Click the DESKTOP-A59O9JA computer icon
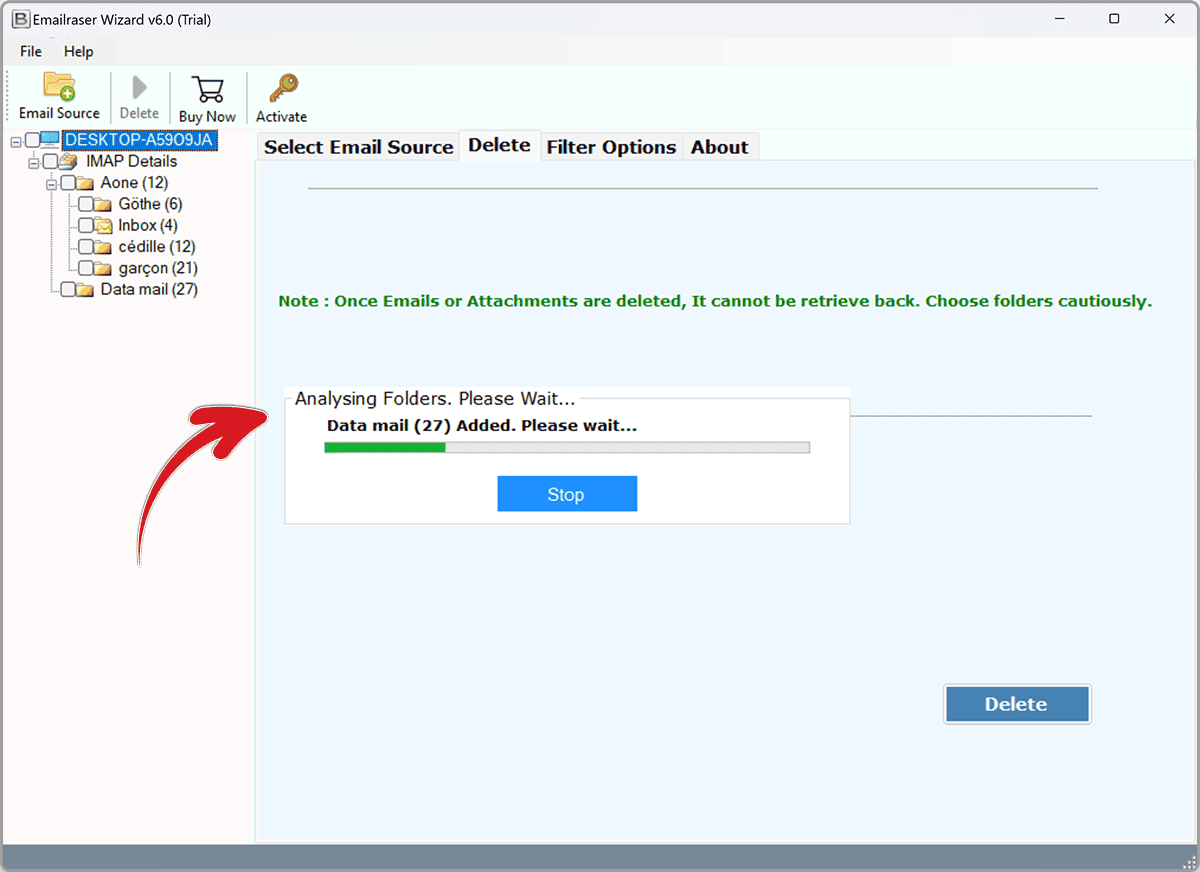Image resolution: width=1200 pixels, height=872 pixels. tap(50, 140)
